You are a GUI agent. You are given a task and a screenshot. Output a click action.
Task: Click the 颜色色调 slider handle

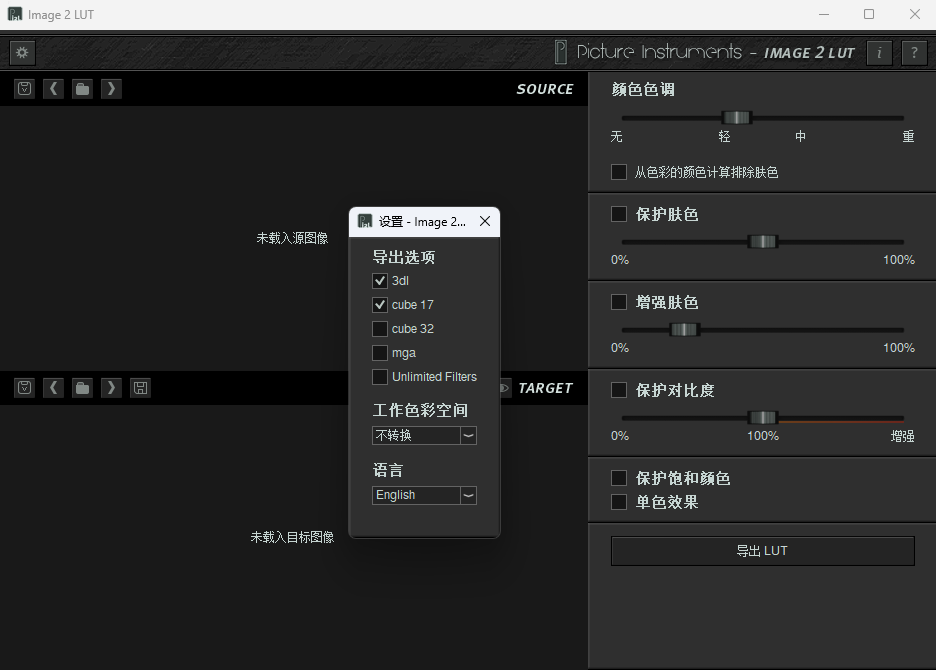(x=737, y=117)
